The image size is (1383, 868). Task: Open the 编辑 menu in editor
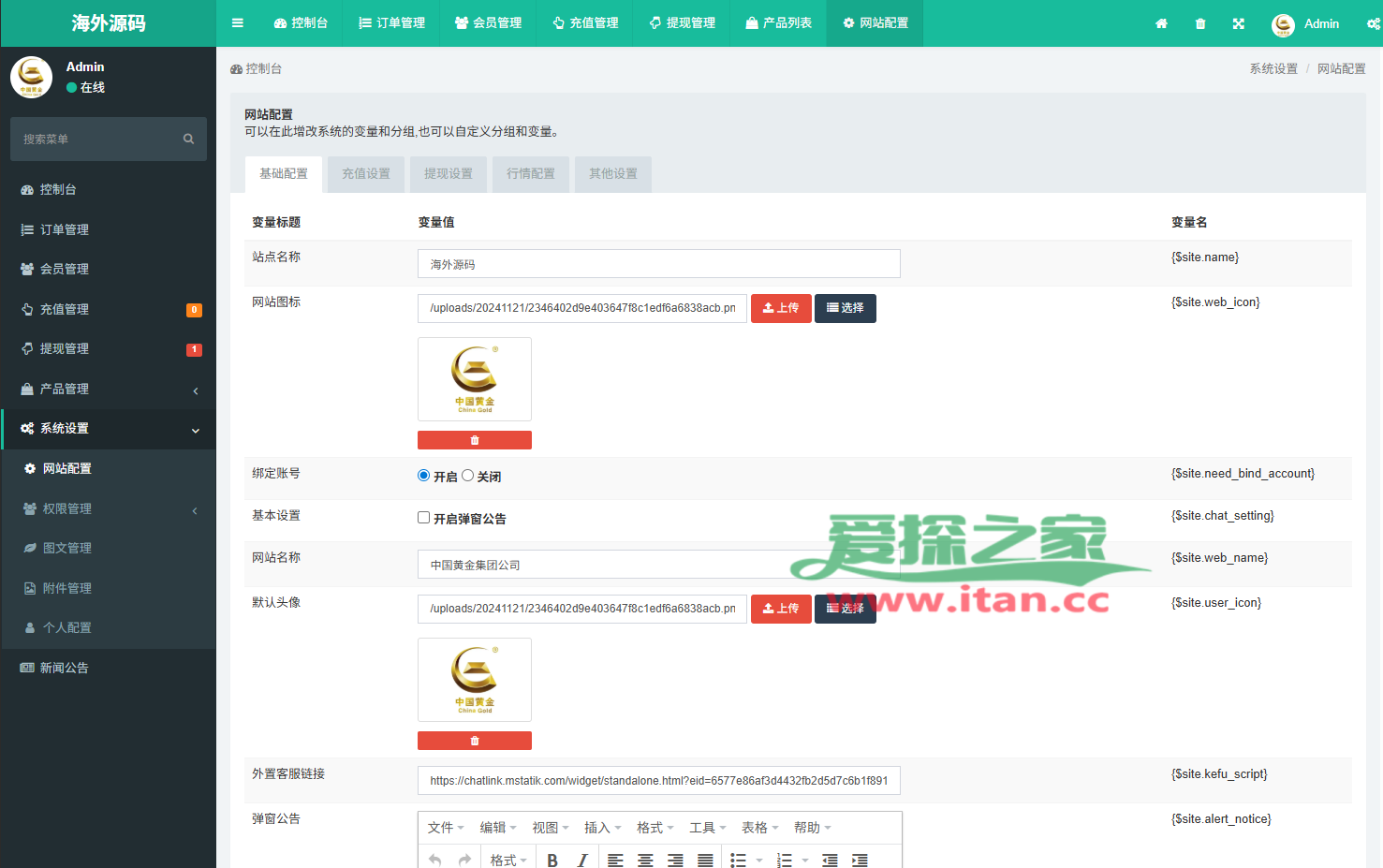(498, 828)
